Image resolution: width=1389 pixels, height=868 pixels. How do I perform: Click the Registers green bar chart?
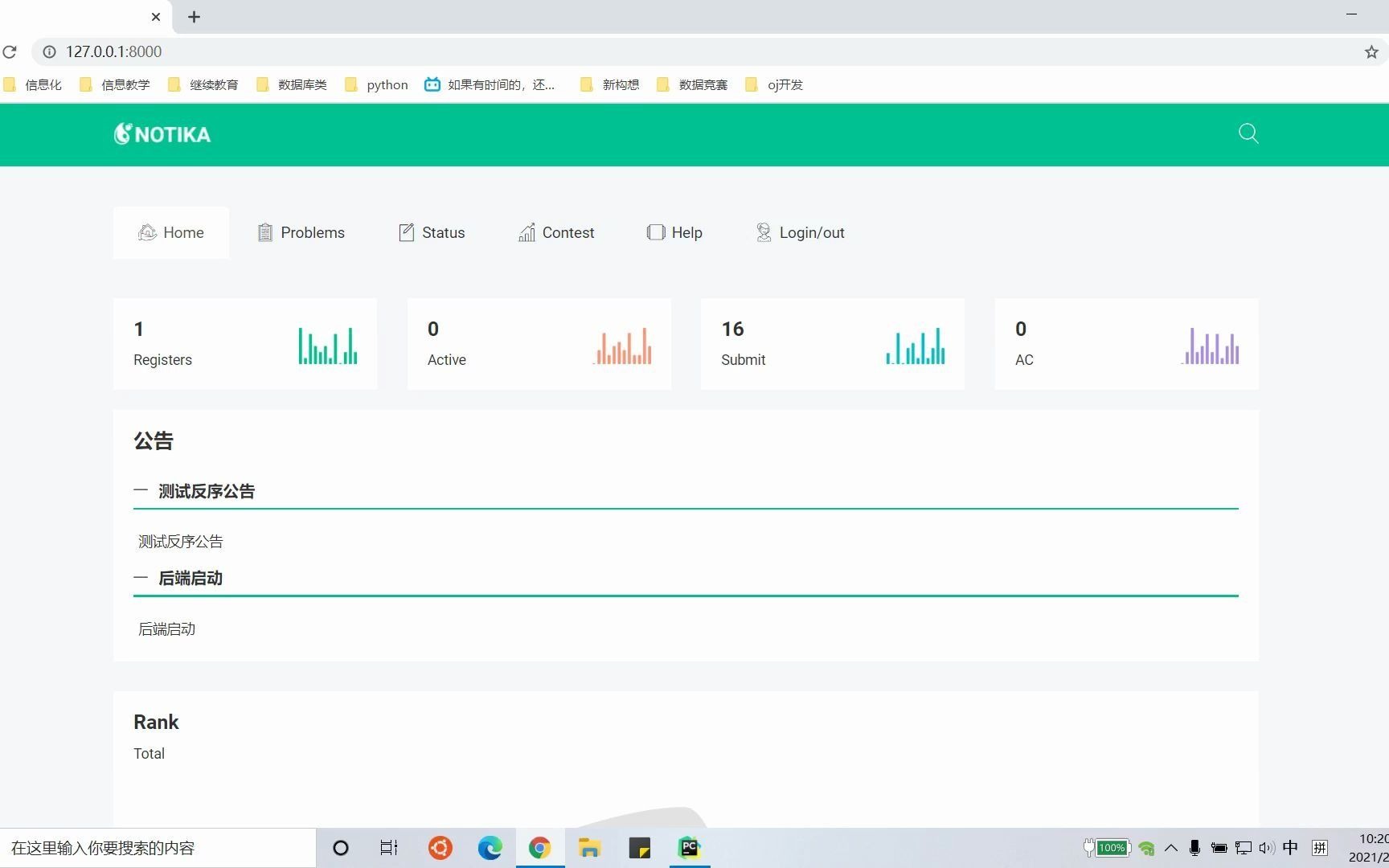point(328,346)
